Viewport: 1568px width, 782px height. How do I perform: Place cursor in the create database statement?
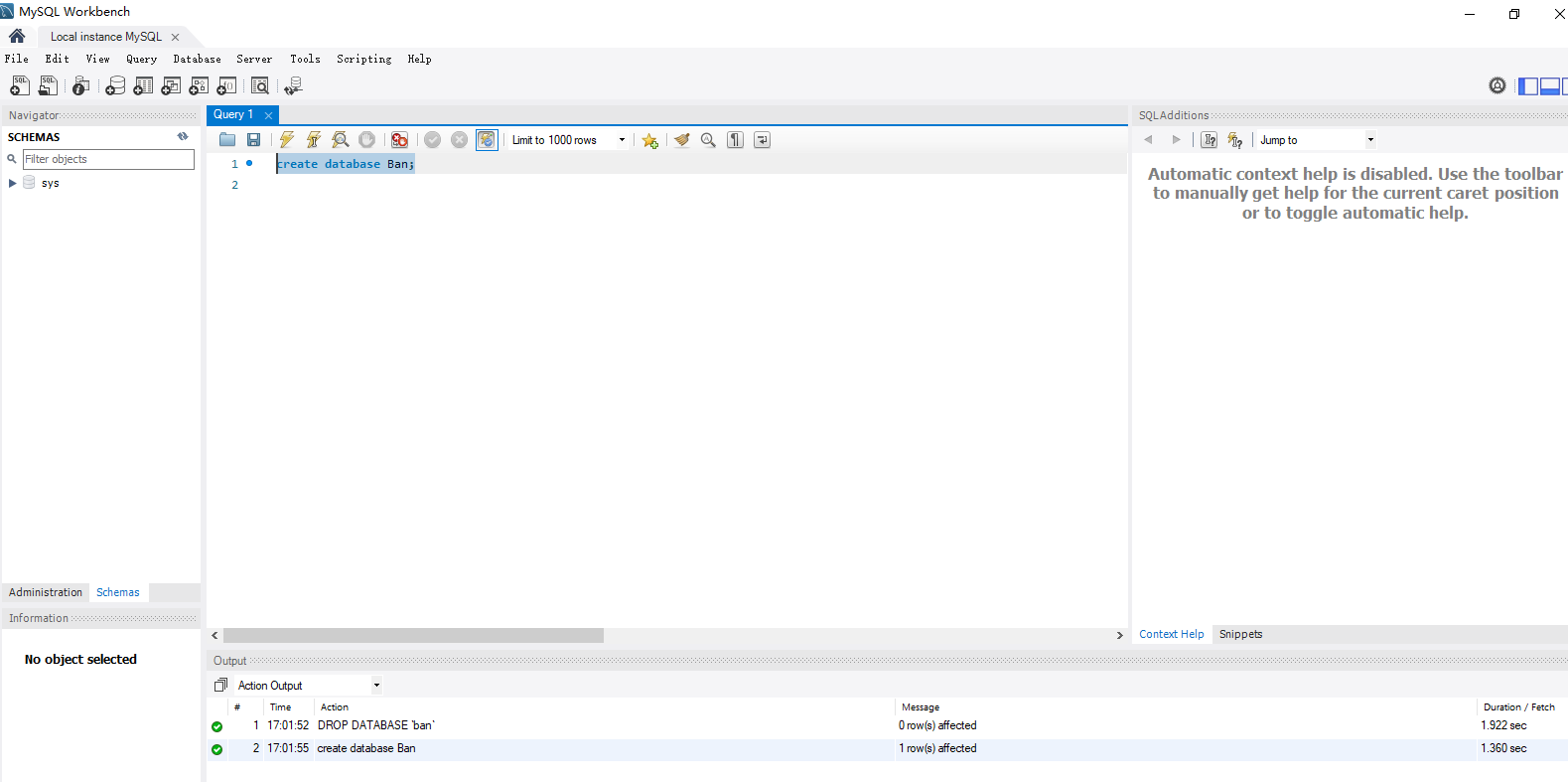pos(346,164)
